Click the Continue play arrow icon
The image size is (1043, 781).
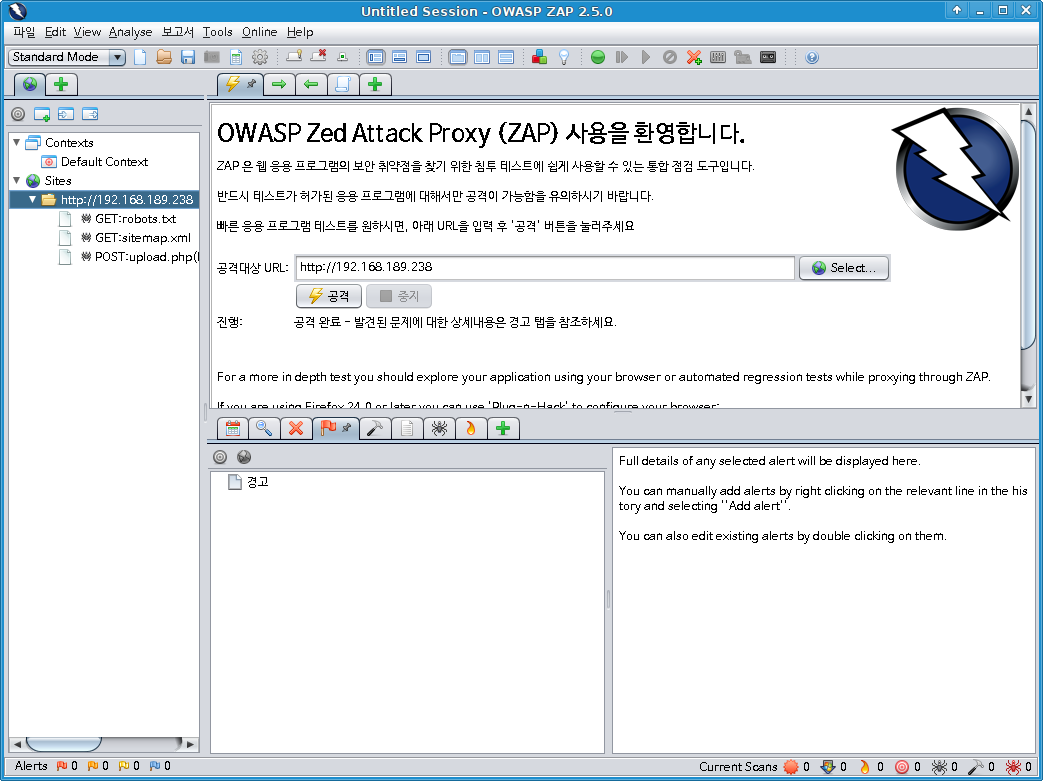(646, 57)
